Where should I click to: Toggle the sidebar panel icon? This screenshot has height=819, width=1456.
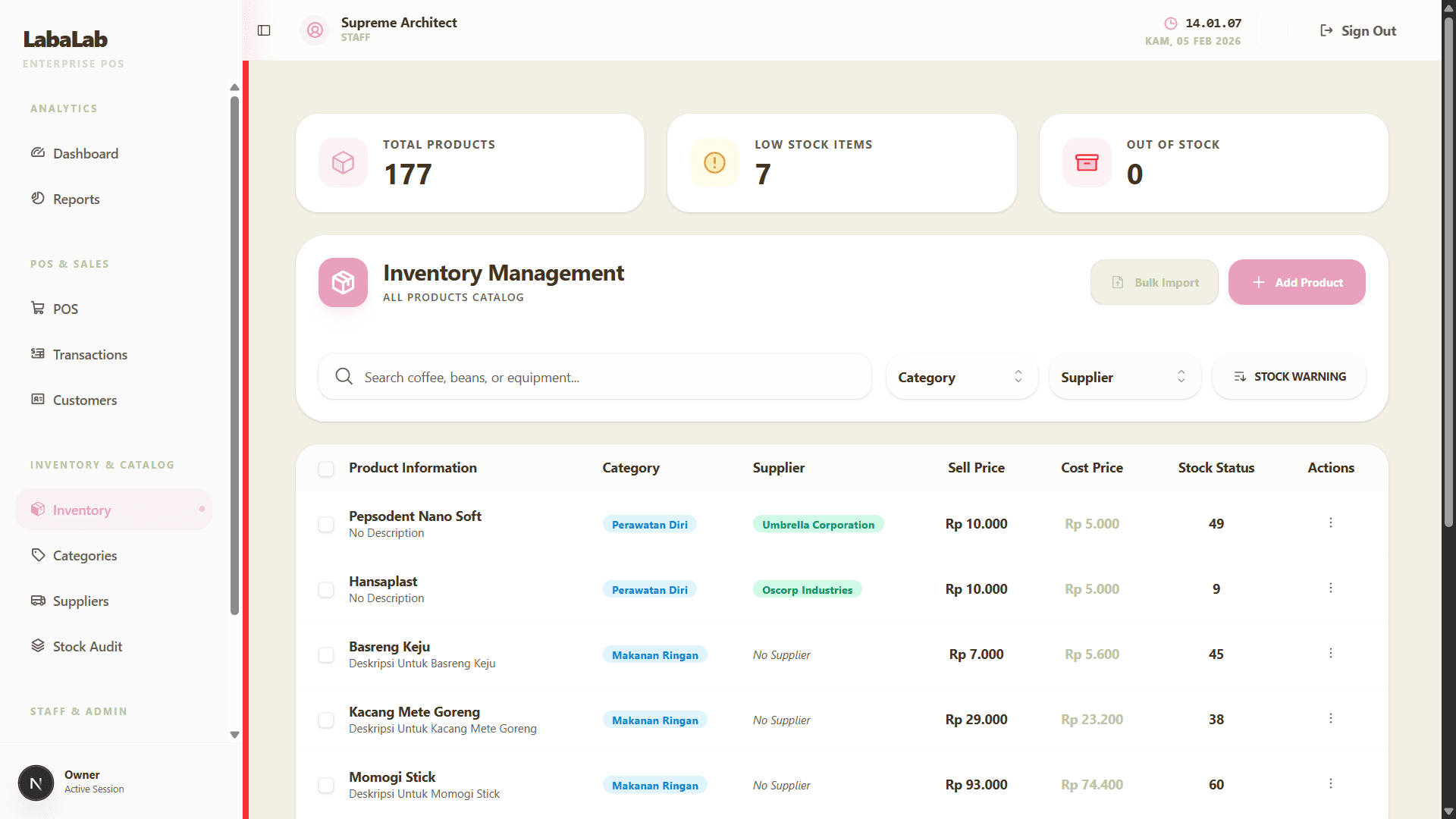point(264,30)
